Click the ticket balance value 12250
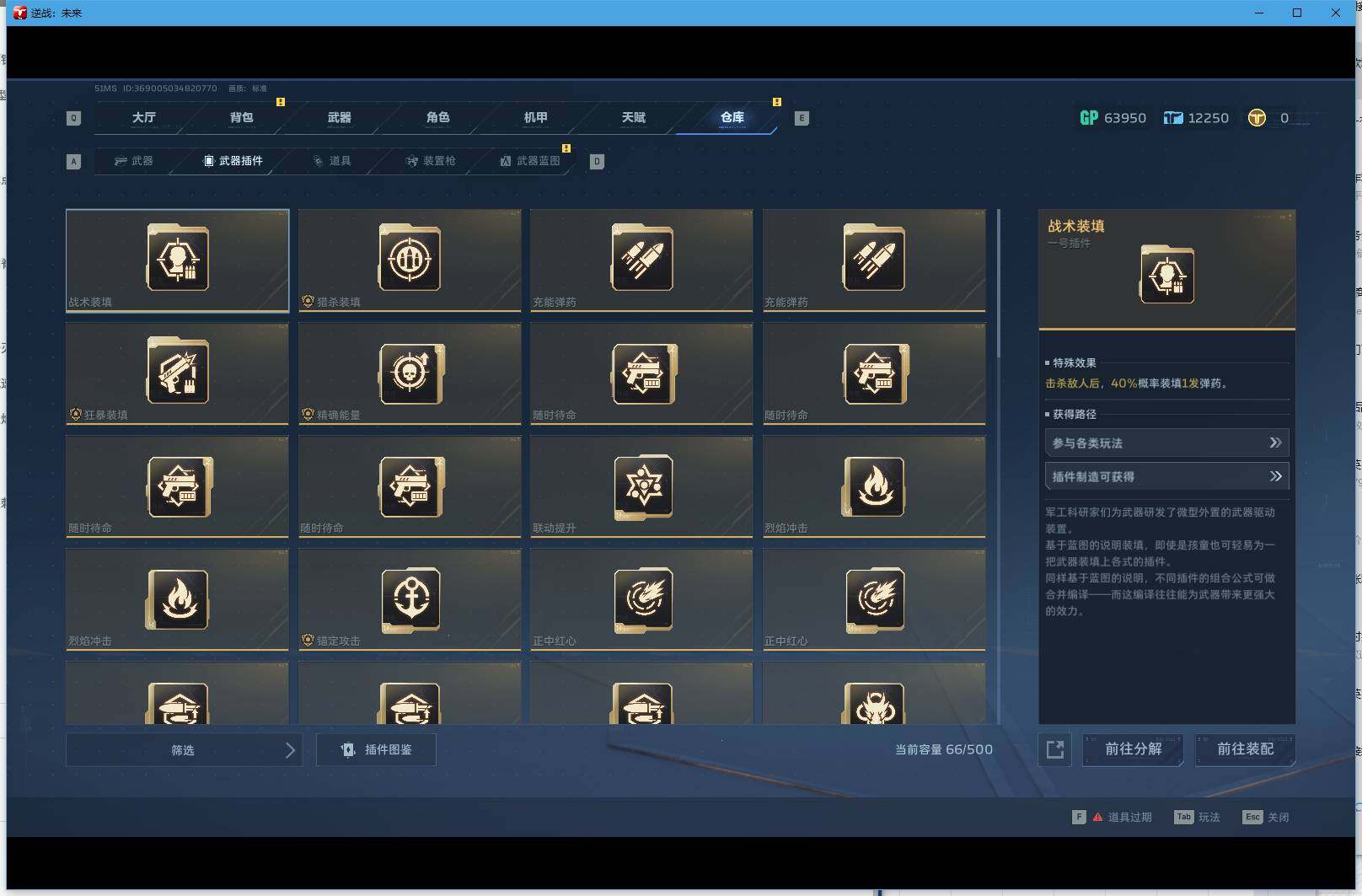1362x896 pixels. pyautogui.click(x=1208, y=118)
